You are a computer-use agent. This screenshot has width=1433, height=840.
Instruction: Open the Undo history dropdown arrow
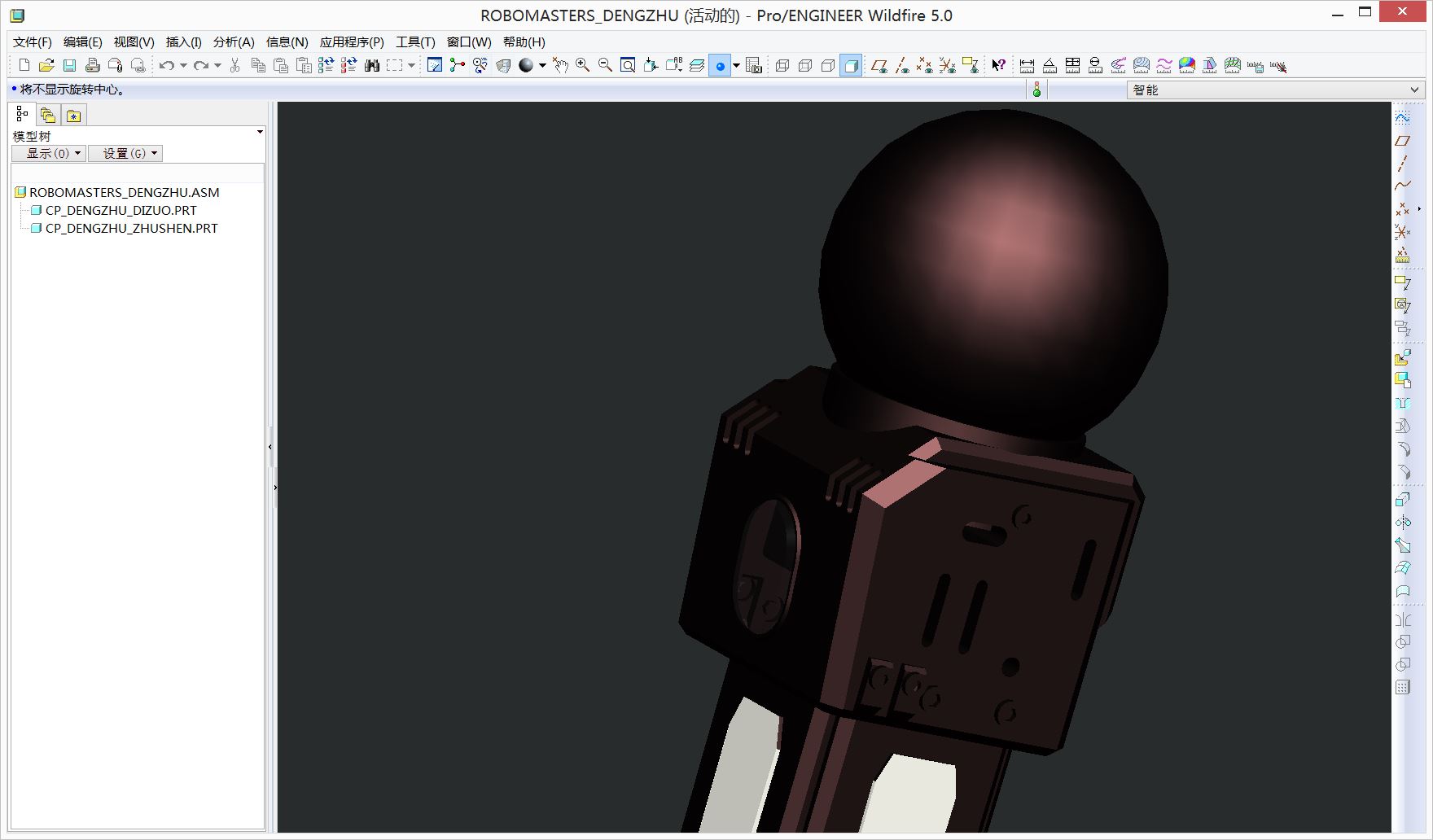coord(183,65)
